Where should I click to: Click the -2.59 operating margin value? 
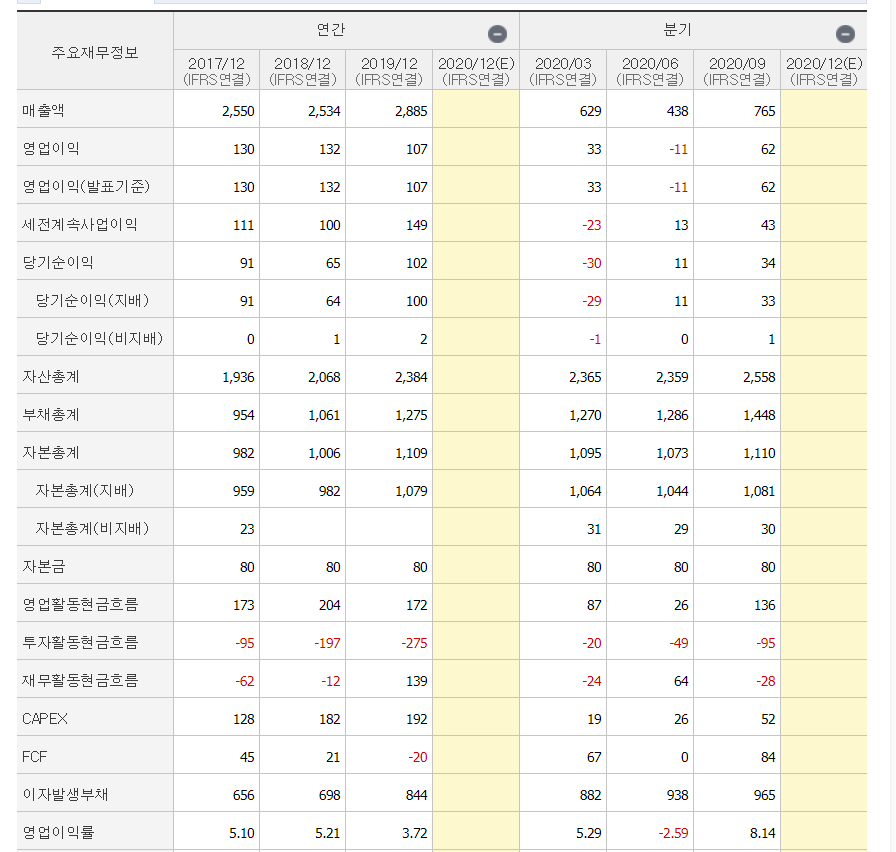(673, 833)
